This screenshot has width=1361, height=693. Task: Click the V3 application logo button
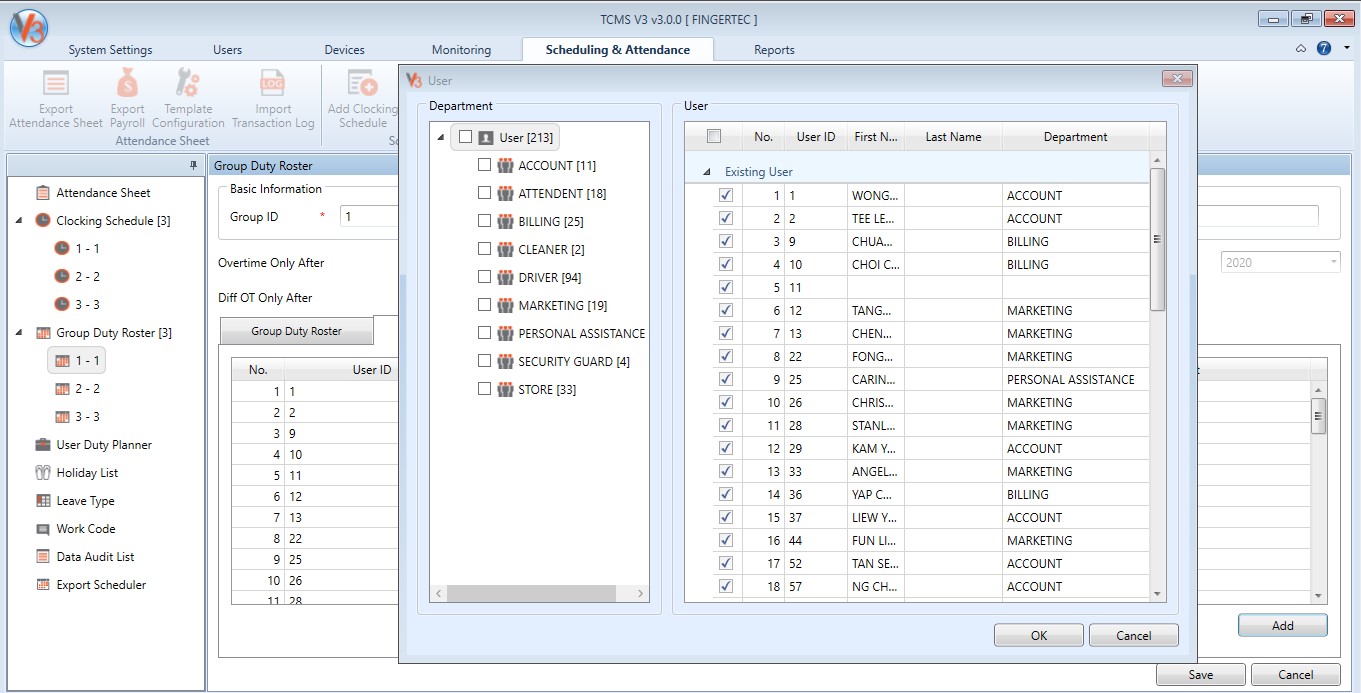pos(28,27)
